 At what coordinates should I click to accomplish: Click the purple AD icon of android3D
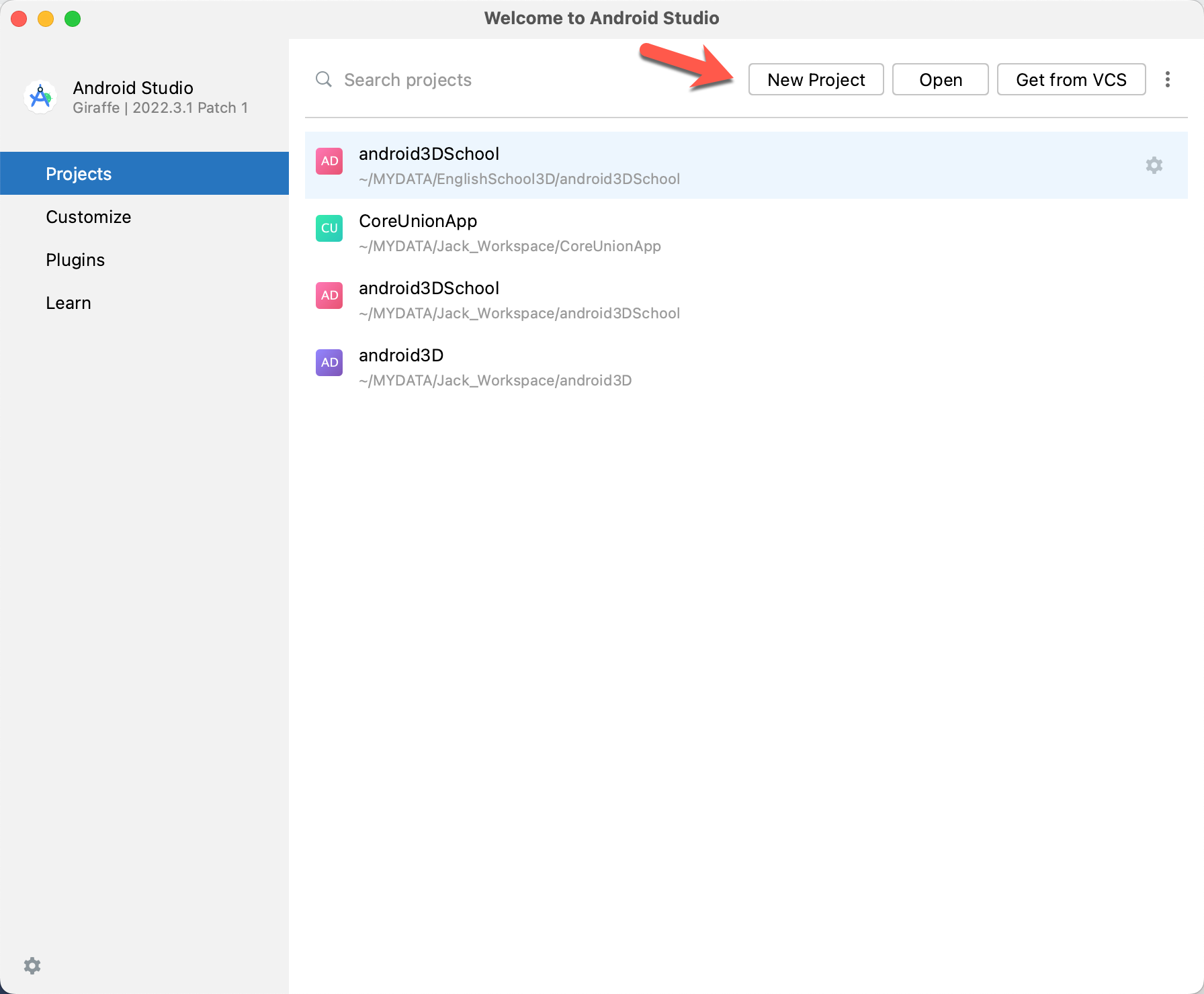[x=329, y=363]
